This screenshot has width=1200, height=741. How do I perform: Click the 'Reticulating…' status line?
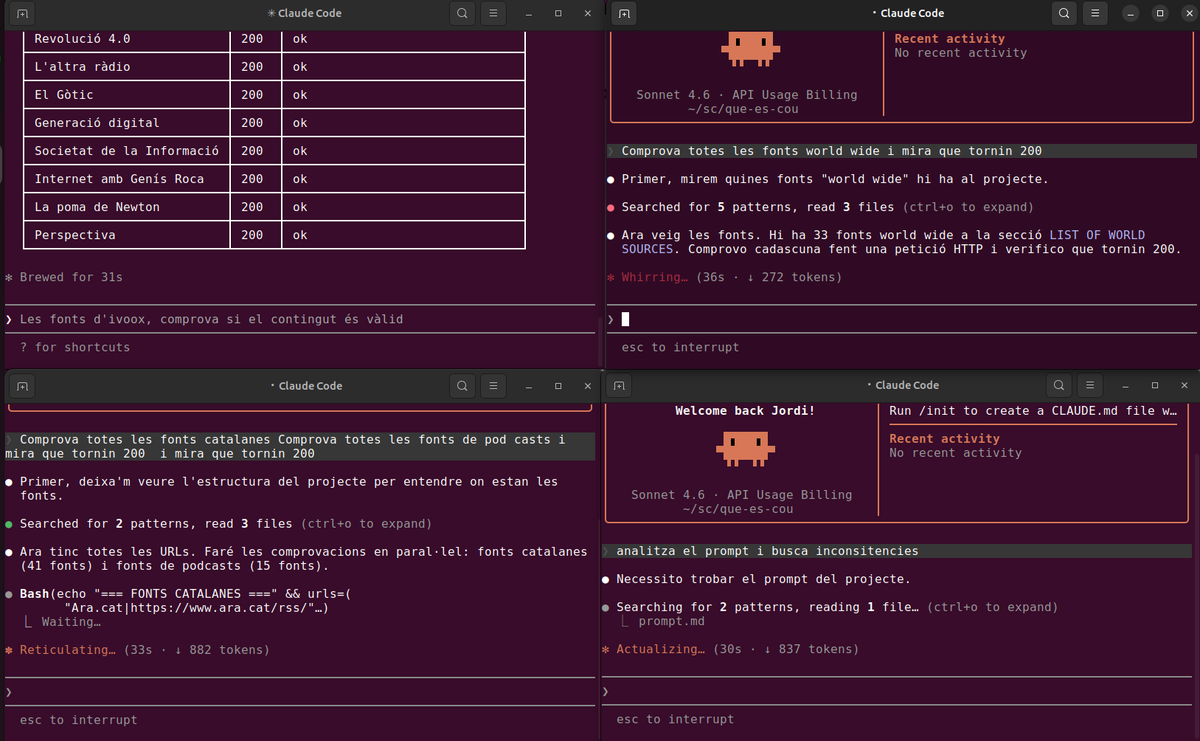137,650
